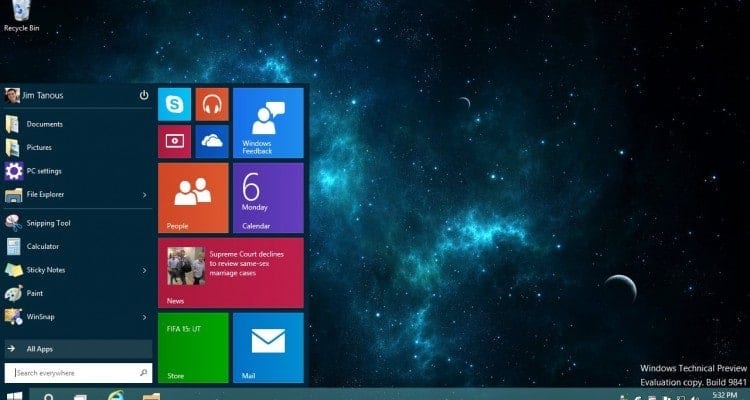Expand Sticky Notes jump list arrow
Image resolution: width=750 pixels, height=400 pixels.
(x=144, y=270)
